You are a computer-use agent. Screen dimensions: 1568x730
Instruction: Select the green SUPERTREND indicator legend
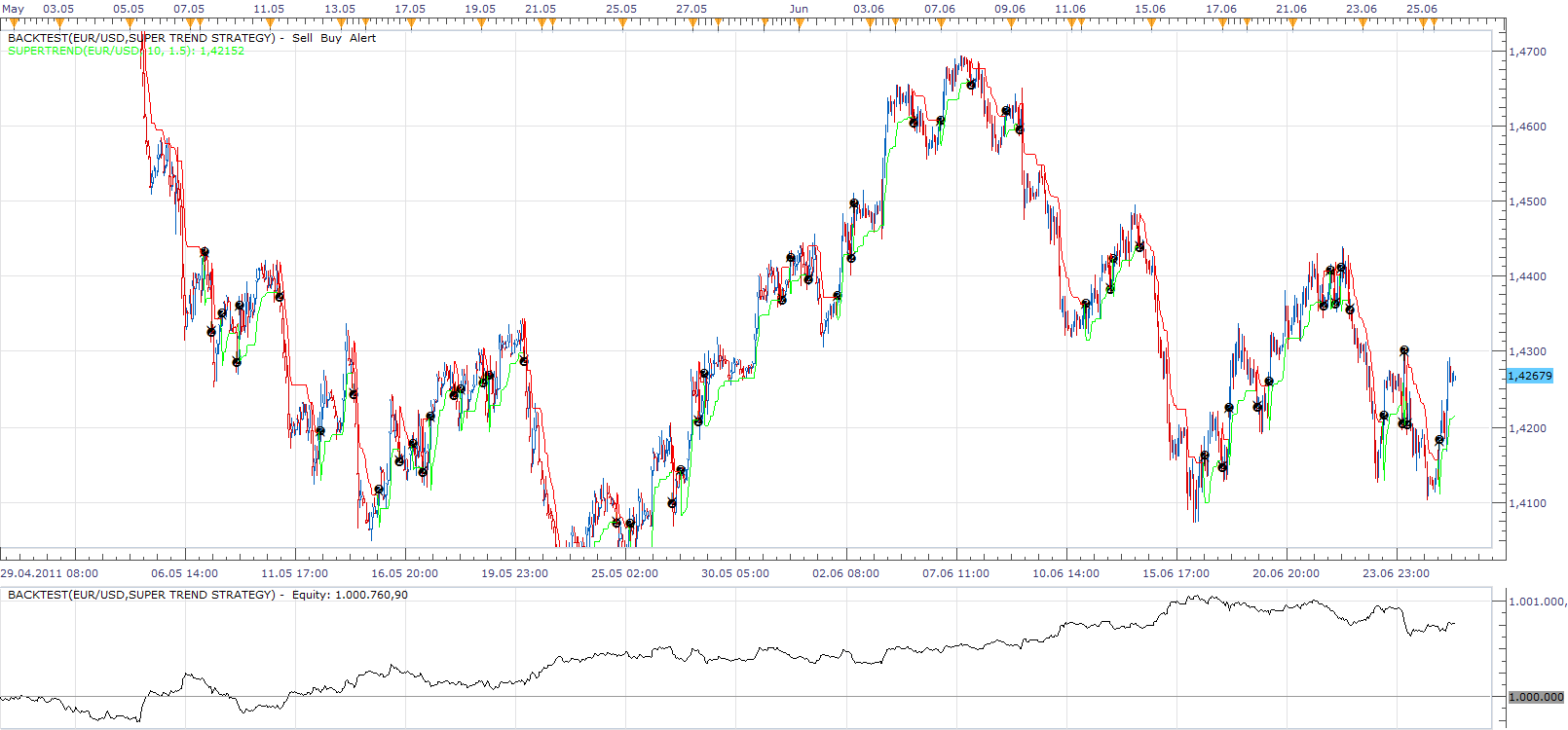126,51
